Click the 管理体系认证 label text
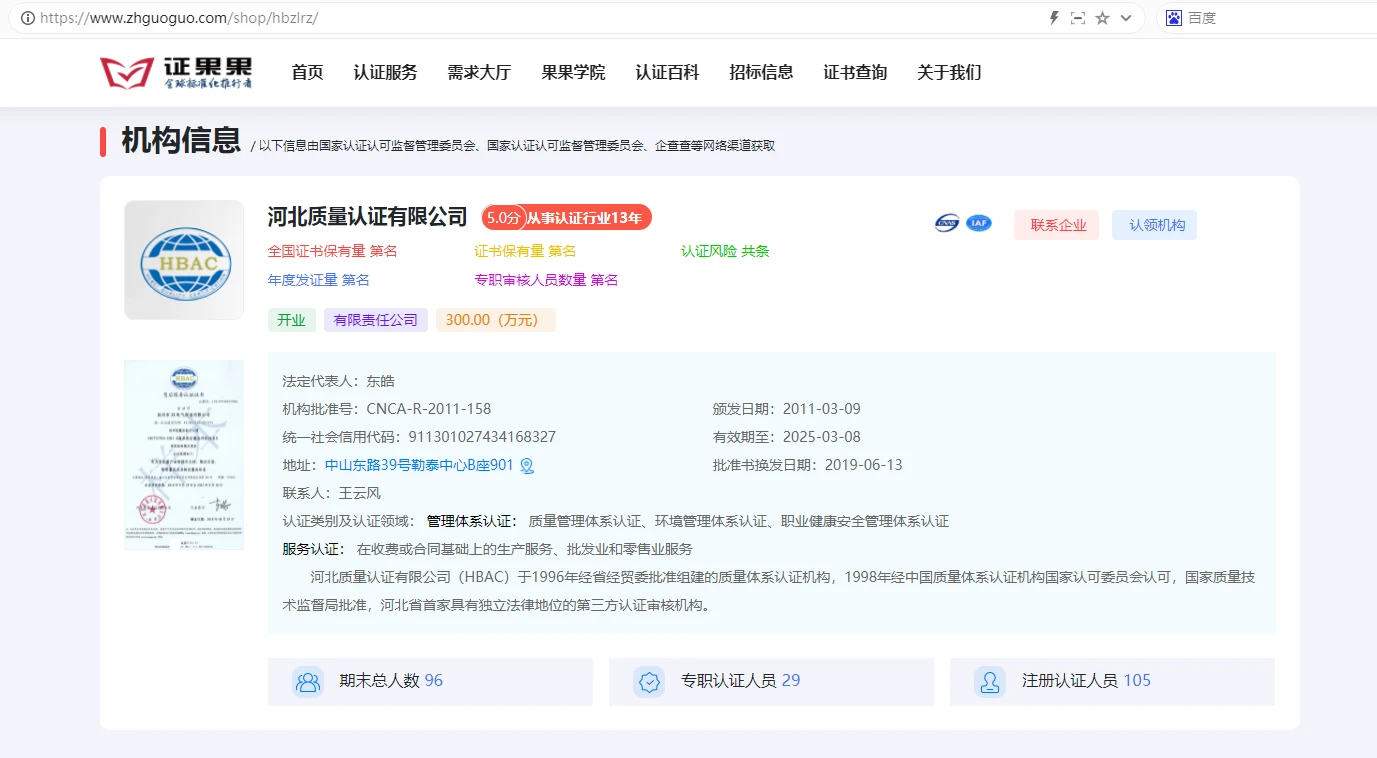This screenshot has height=758, width=1377. point(472,521)
